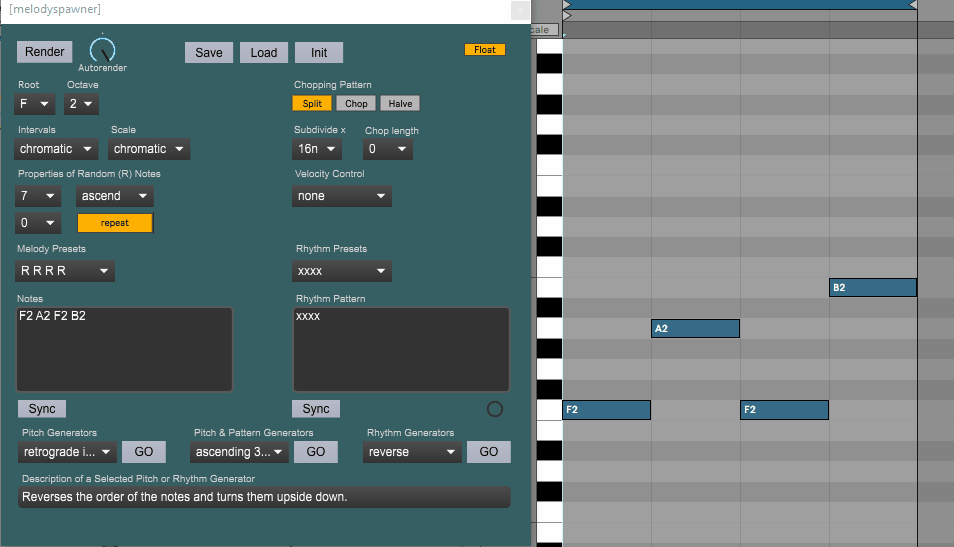Select the Split chopping pattern
The width and height of the screenshot is (954, 547).
(x=312, y=103)
